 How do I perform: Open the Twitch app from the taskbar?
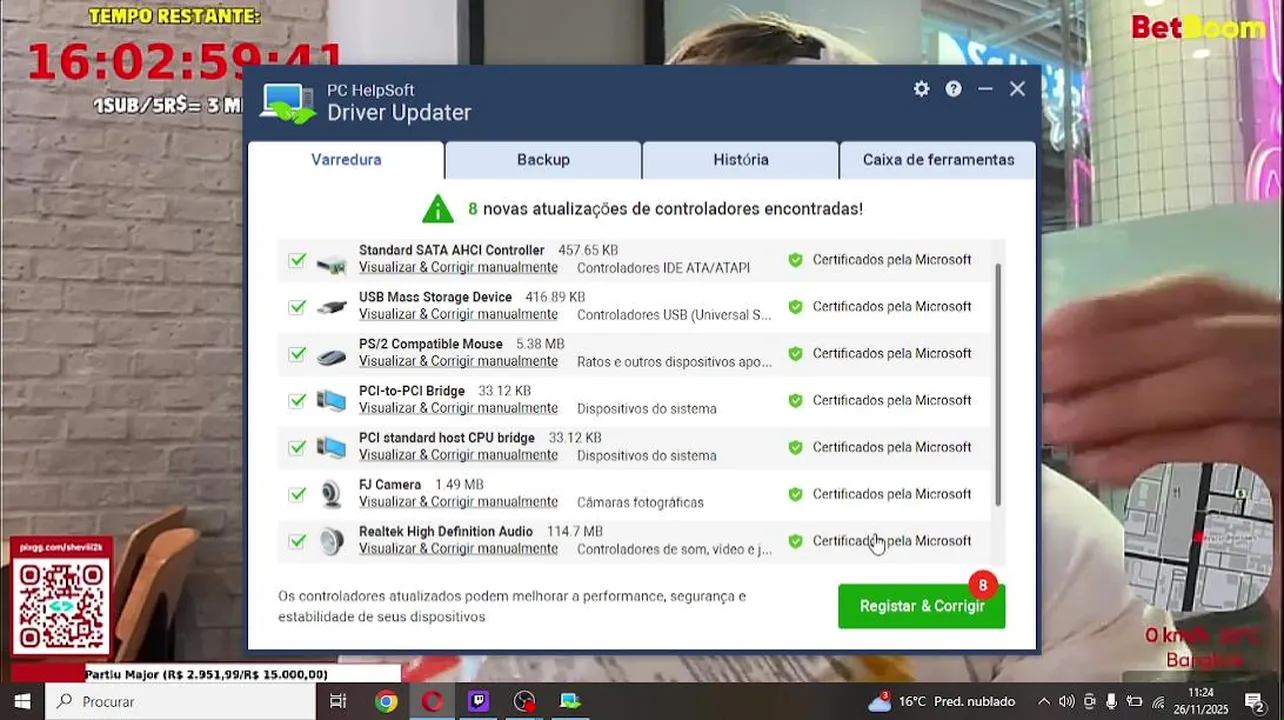click(x=478, y=701)
